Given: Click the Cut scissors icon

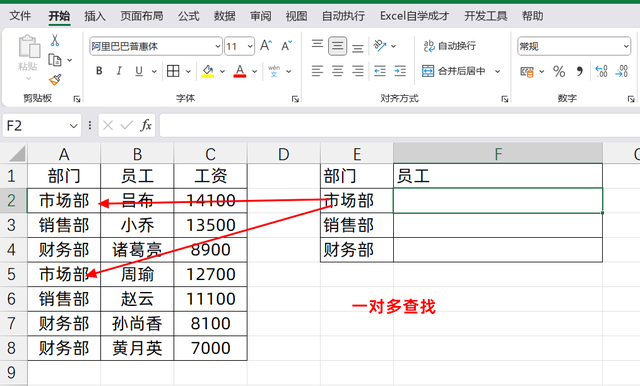Looking at the screenshot, I should [x=55, y=40].
